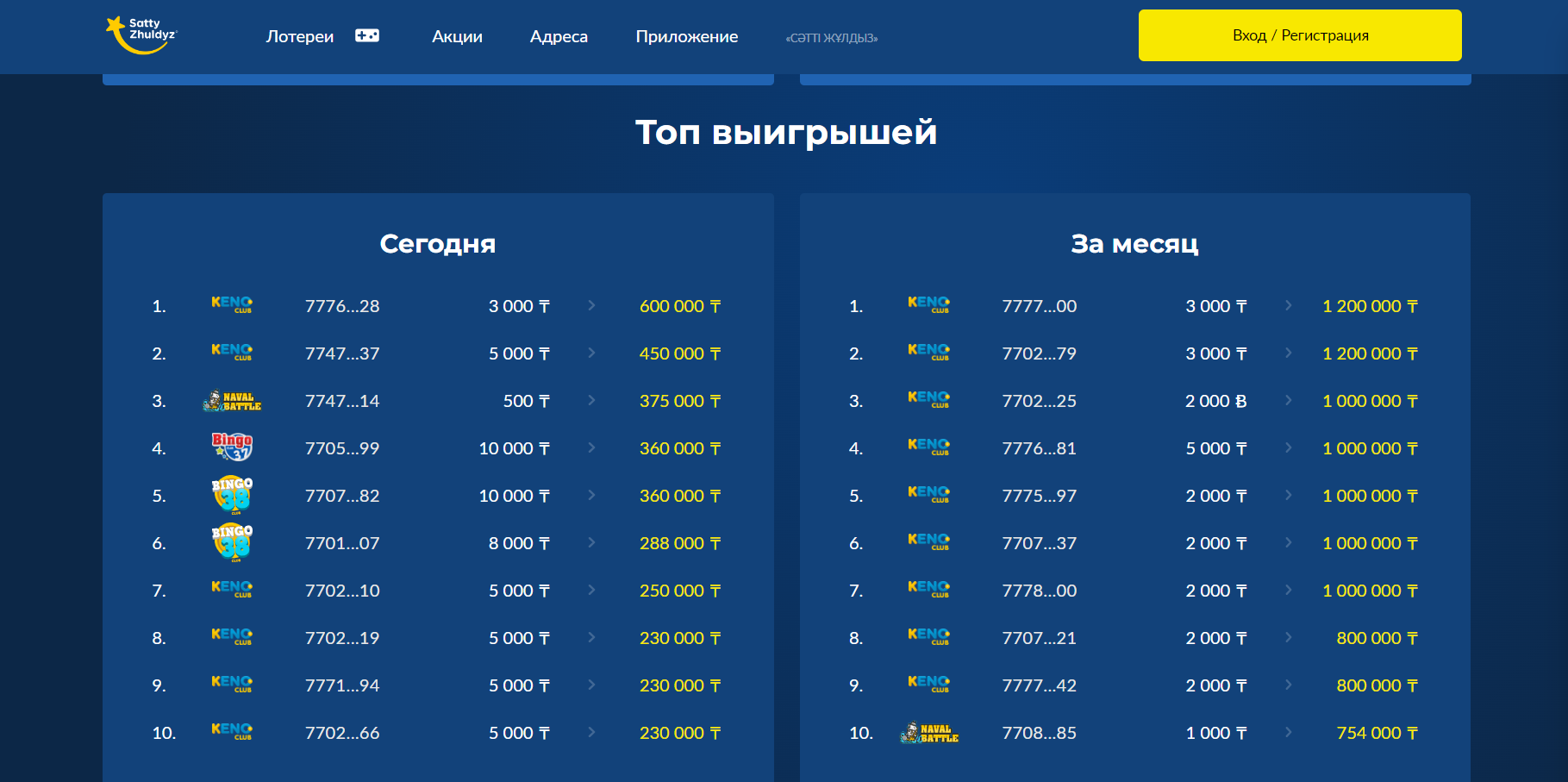Click Naval Battle logo beside 7747...14
Screen dimensions: 1568x782
click(x=232, y=401)
